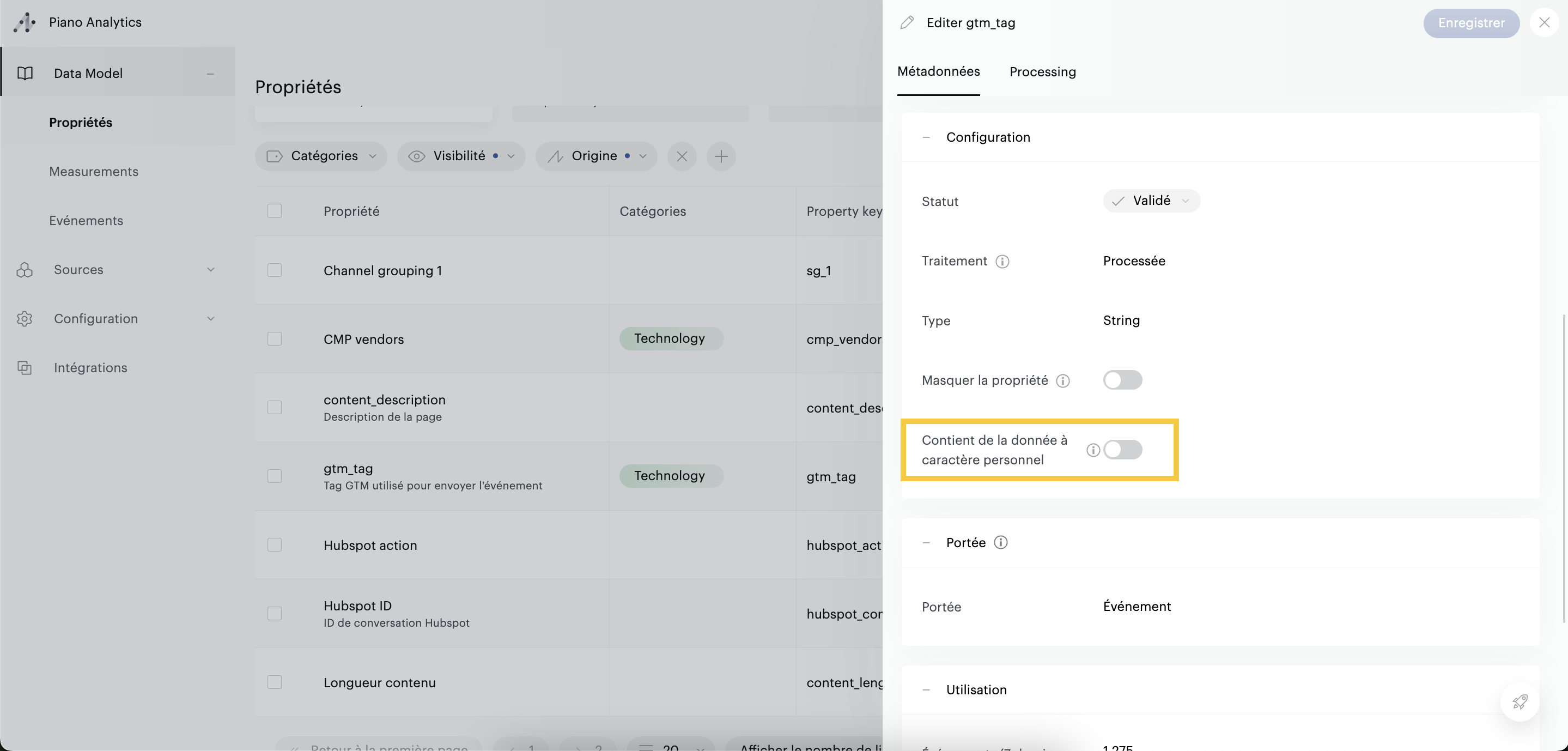
Task: Click info icon next to Portée heading
Action: (1001, 542)
